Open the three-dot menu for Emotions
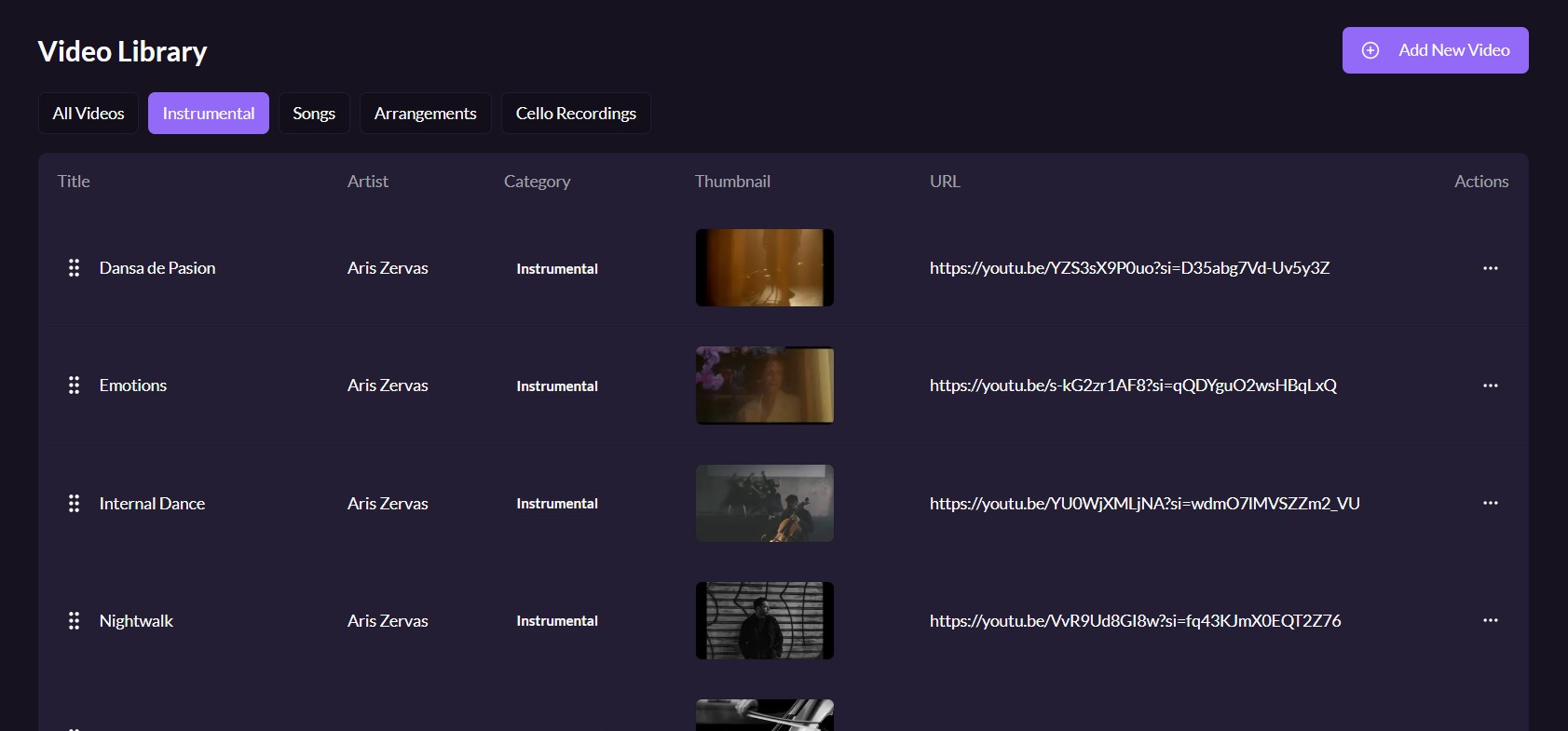 tap(1490, 386)
